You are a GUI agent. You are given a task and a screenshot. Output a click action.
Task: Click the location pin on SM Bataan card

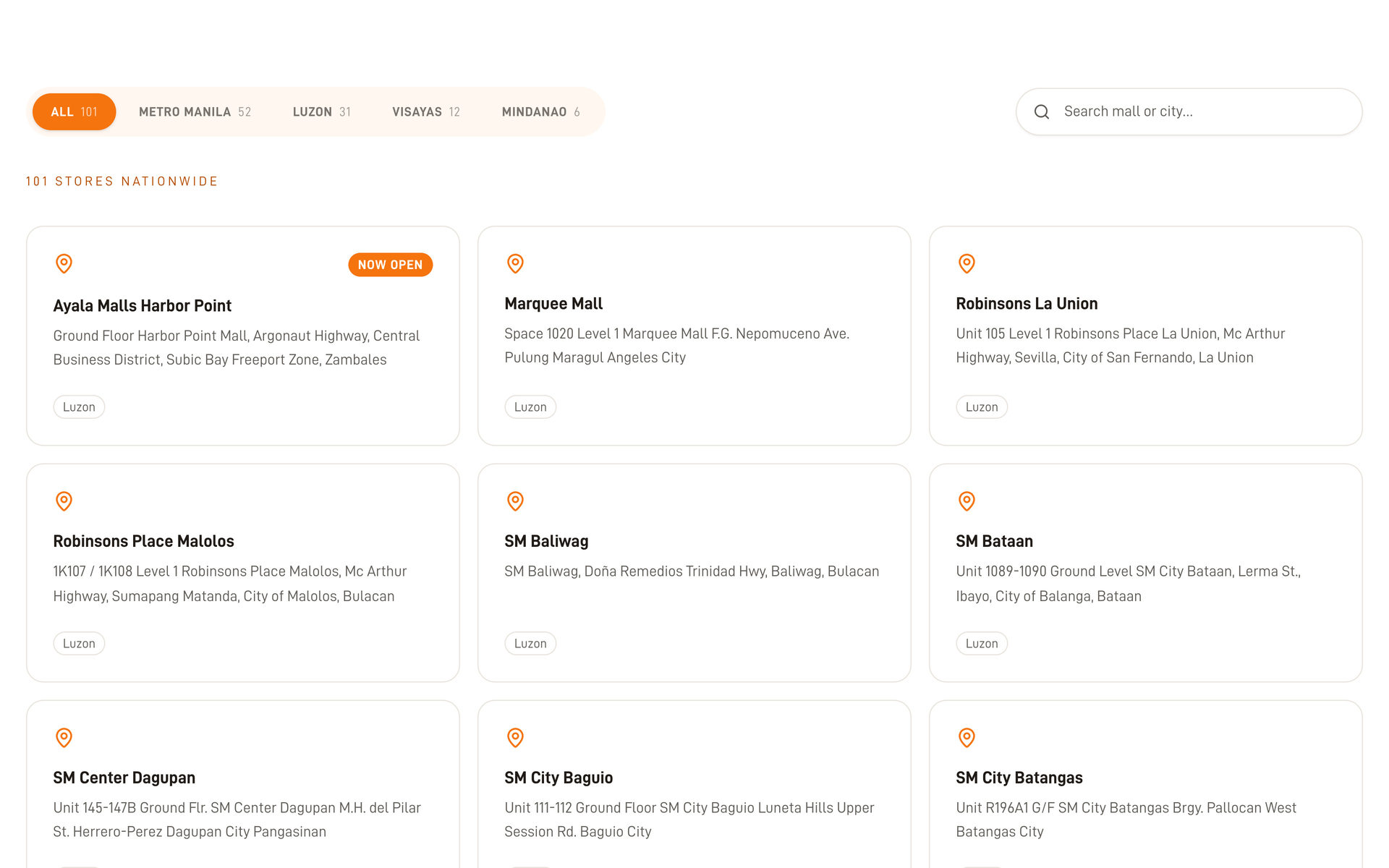(967, 501)
